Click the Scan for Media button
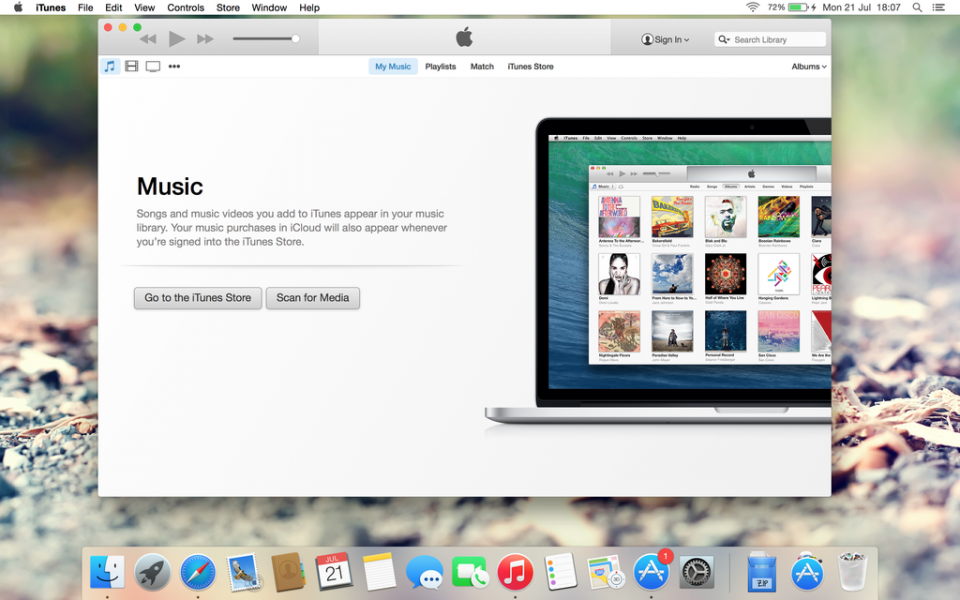The height and width of the screenshot is (600, 960). (x=312, y=298)
